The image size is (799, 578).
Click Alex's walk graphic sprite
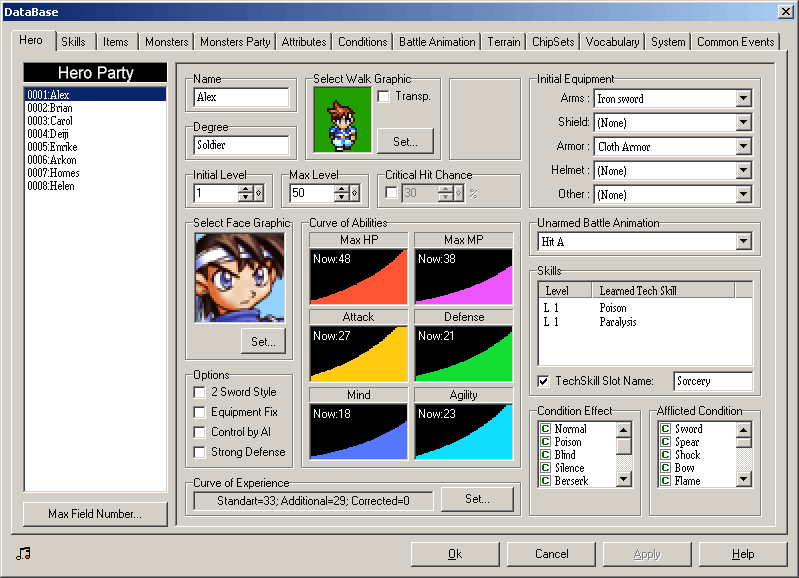342,119
